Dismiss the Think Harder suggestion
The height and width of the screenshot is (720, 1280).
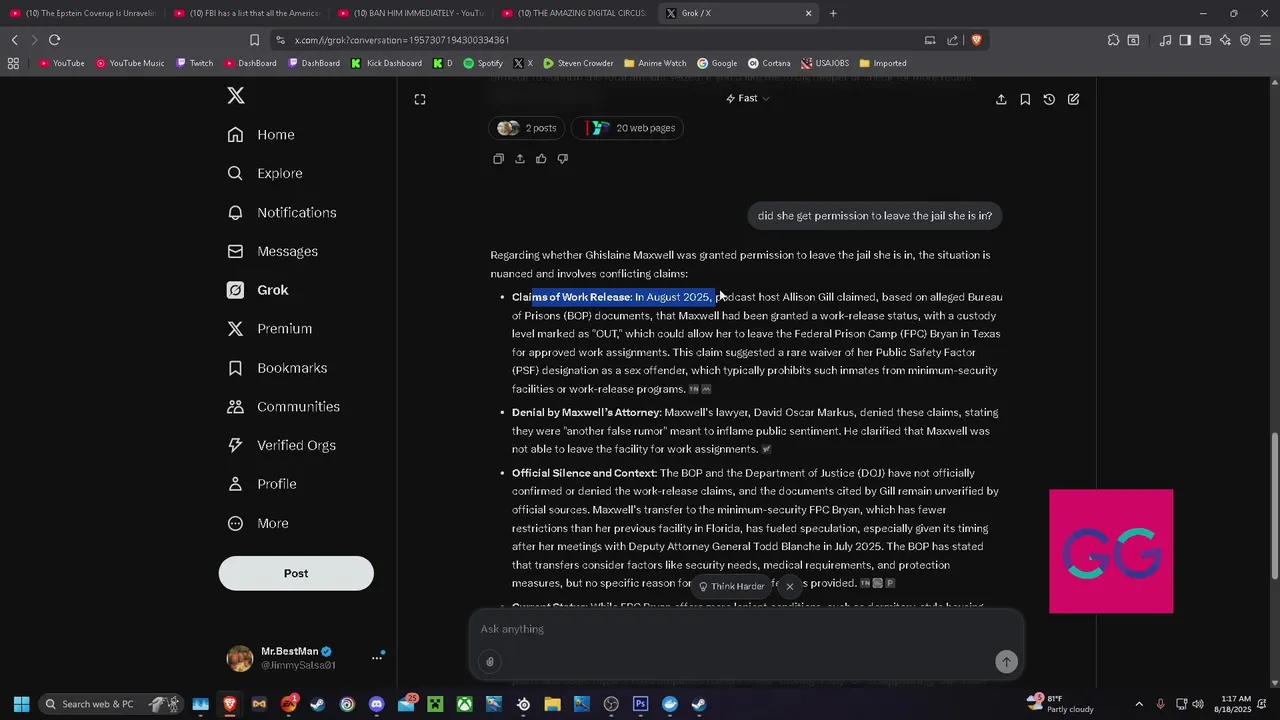(789, 586)
